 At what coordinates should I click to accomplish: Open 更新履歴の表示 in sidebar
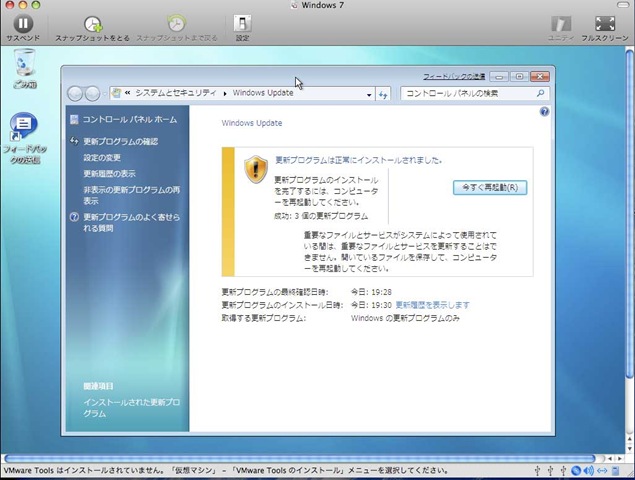tap(109, 174)
